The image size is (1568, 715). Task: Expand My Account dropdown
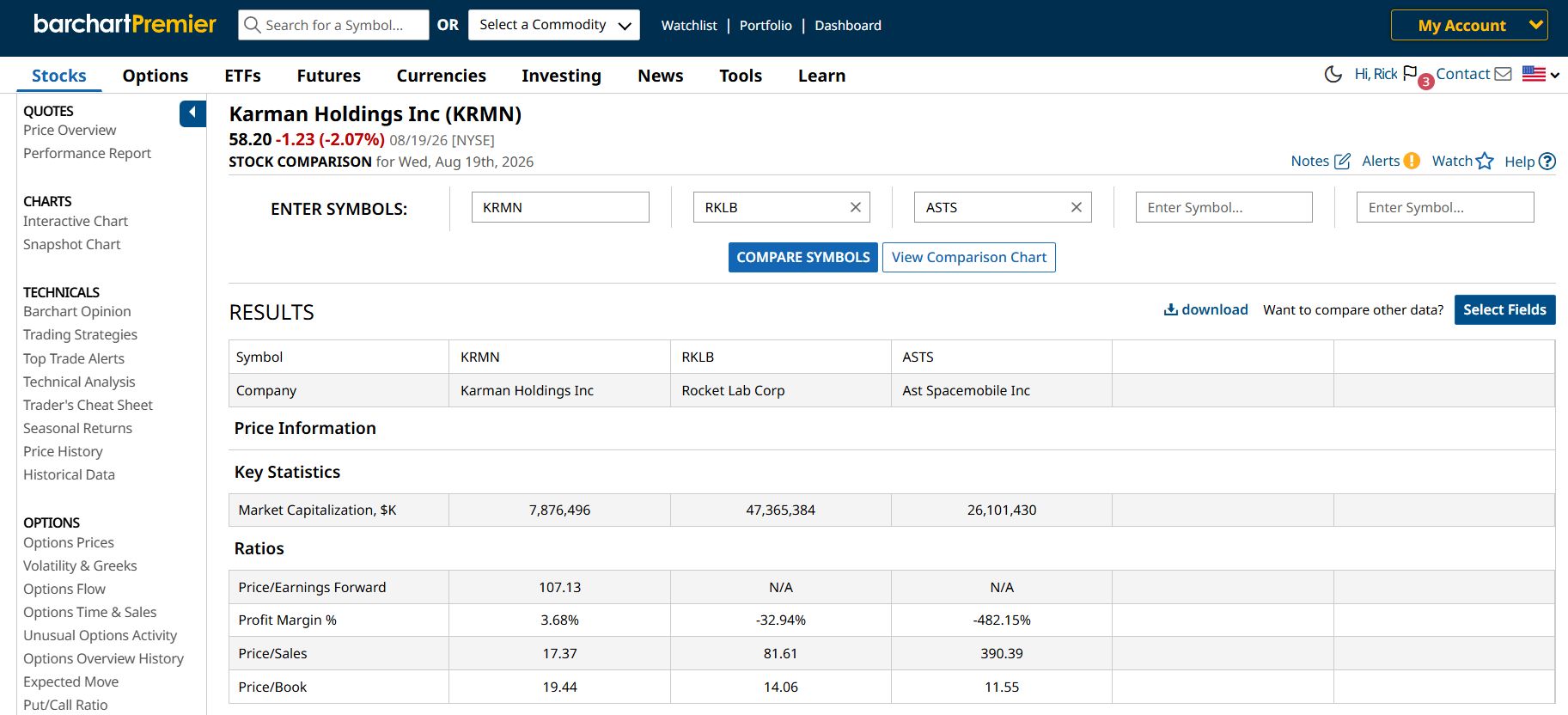pos(1469,25)
